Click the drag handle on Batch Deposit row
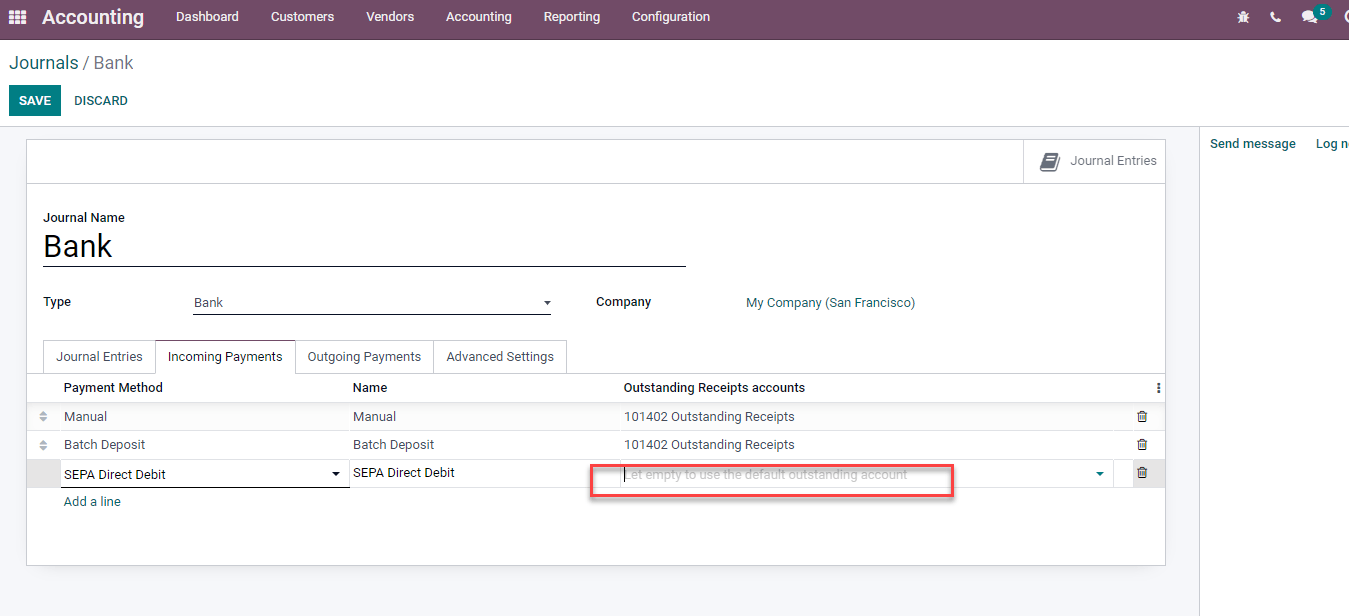This screenshot has width=1349, height=616. point(42,444)
